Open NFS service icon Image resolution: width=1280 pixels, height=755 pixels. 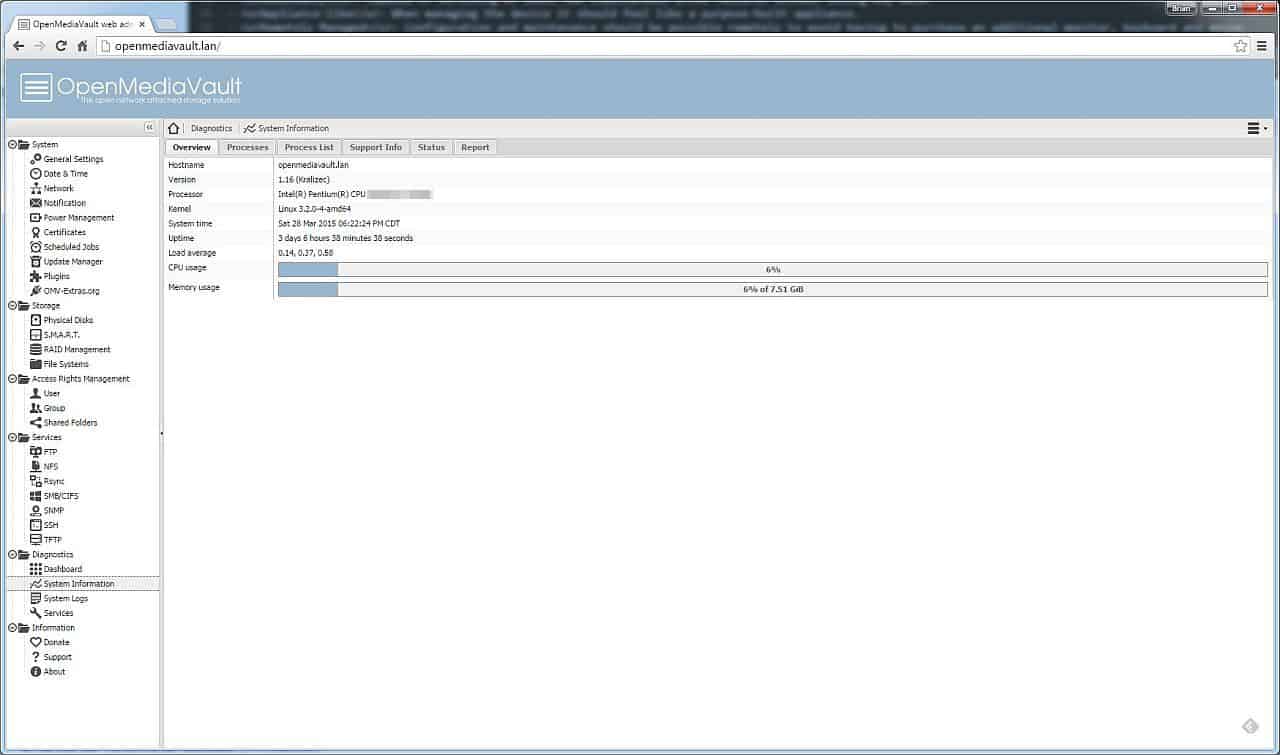click(x=36, y=467)
